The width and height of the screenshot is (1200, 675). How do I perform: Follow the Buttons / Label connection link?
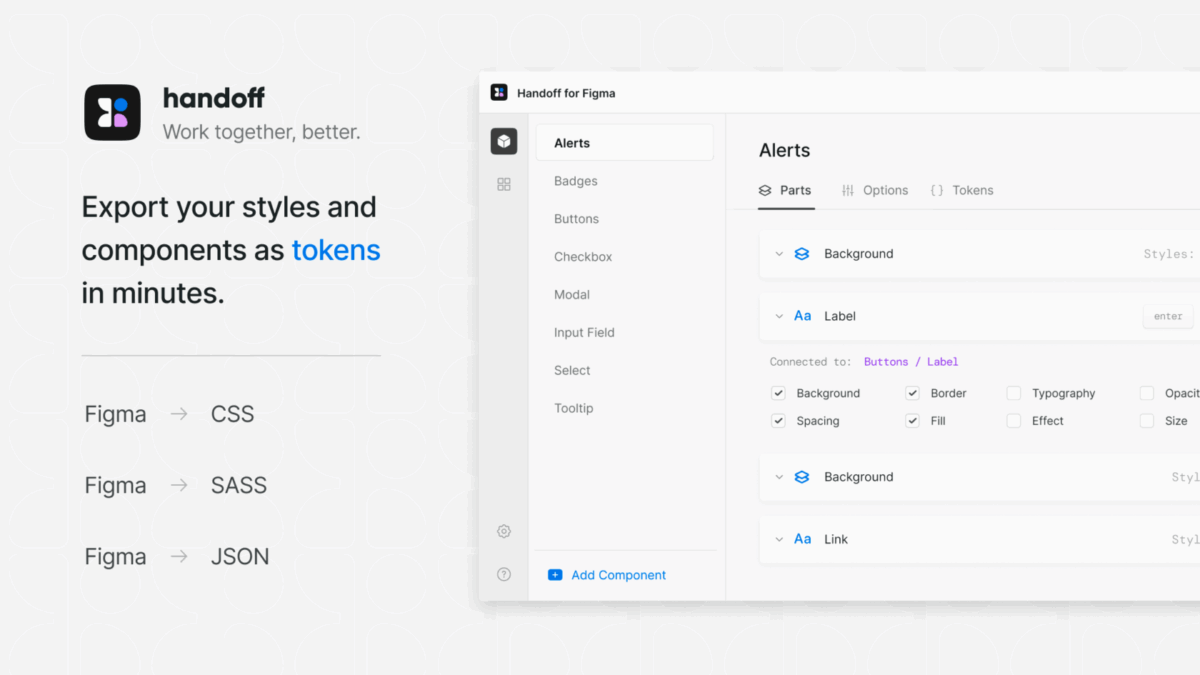(x=910, y=362)
